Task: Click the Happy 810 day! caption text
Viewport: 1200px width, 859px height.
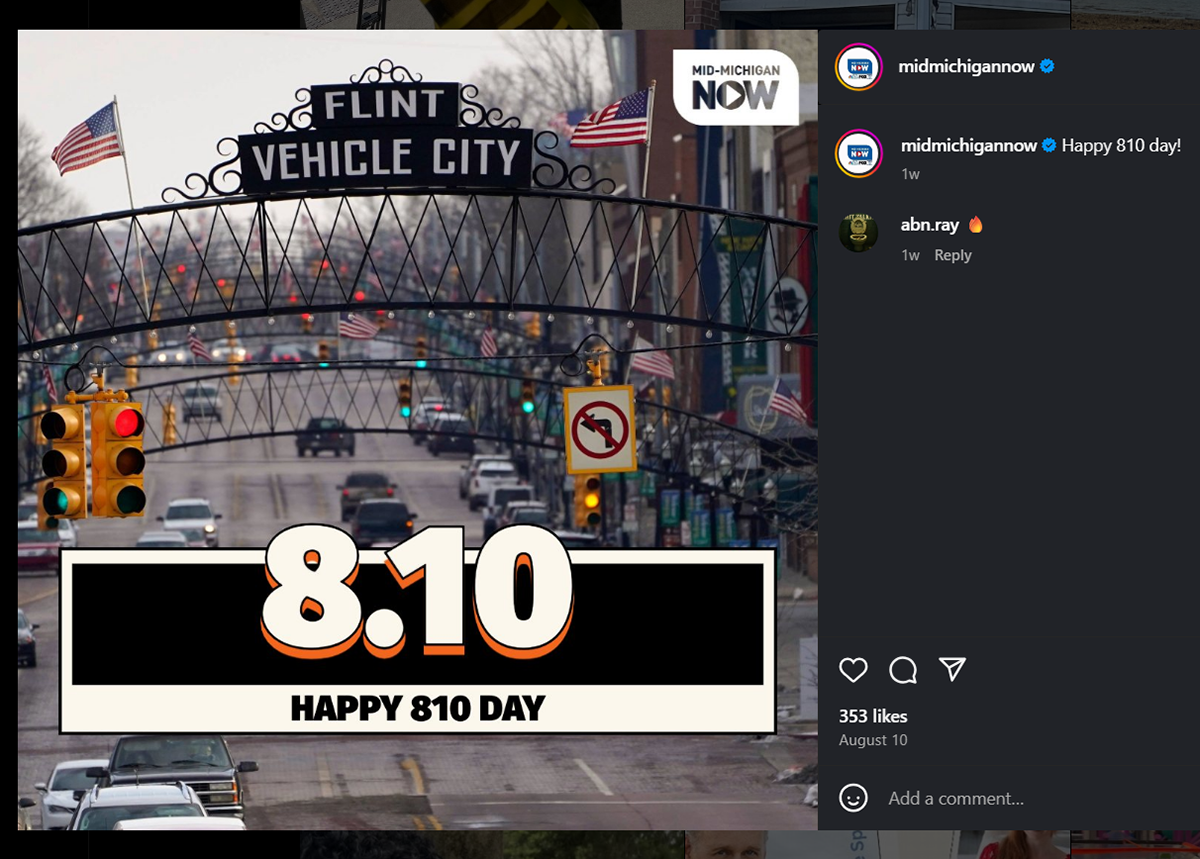Action: [1121, 145]
